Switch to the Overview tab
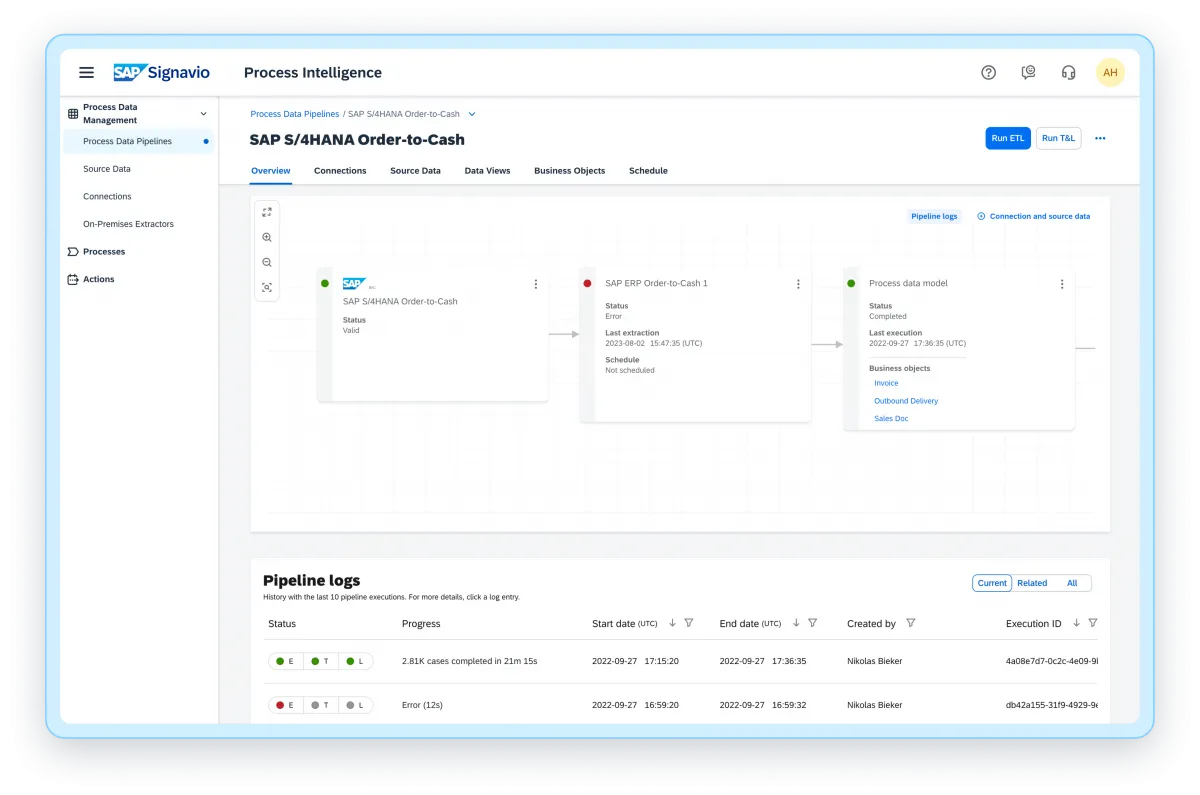The height and width of the screenshot is (795, 1200). coord(270,171)
